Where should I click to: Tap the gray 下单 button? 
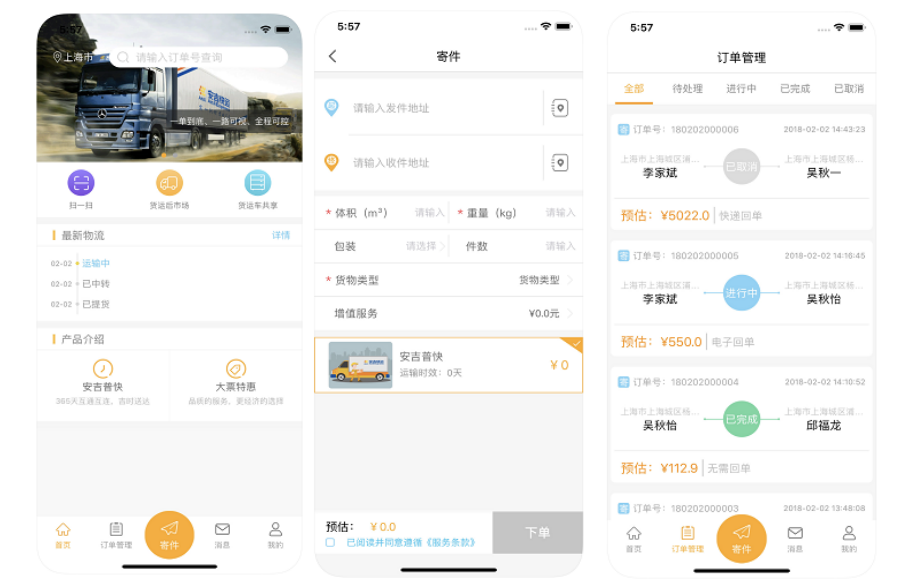pos(538,533)
